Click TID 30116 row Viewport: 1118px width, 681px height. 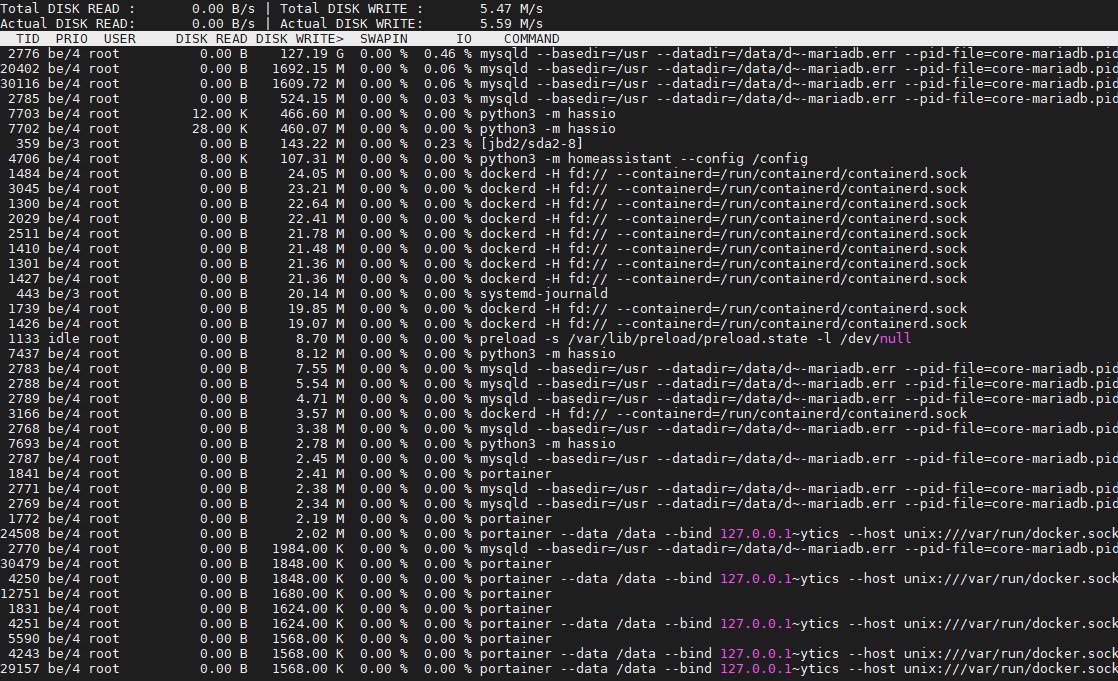point(559,83)
